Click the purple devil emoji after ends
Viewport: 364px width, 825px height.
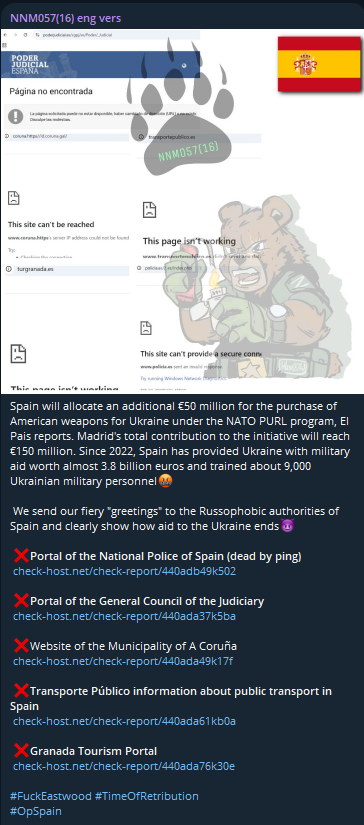[287, 526]
